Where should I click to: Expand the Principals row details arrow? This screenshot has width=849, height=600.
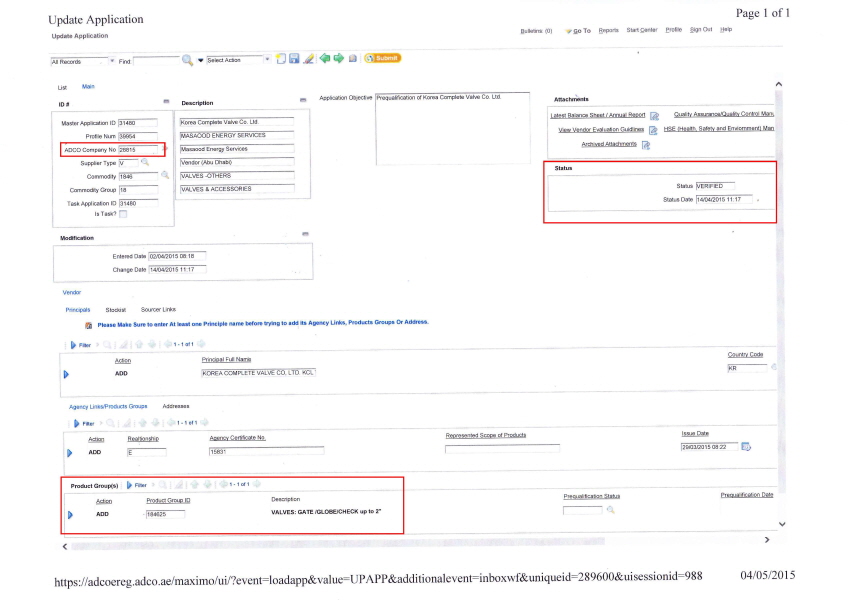[x=67, y=374]
